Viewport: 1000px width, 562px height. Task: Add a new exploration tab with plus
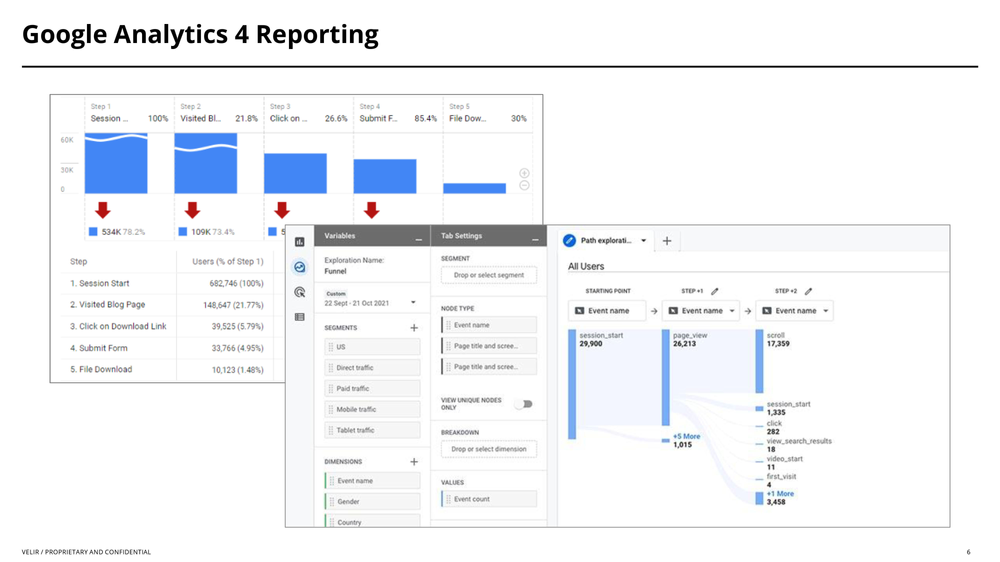coord(667,240)
